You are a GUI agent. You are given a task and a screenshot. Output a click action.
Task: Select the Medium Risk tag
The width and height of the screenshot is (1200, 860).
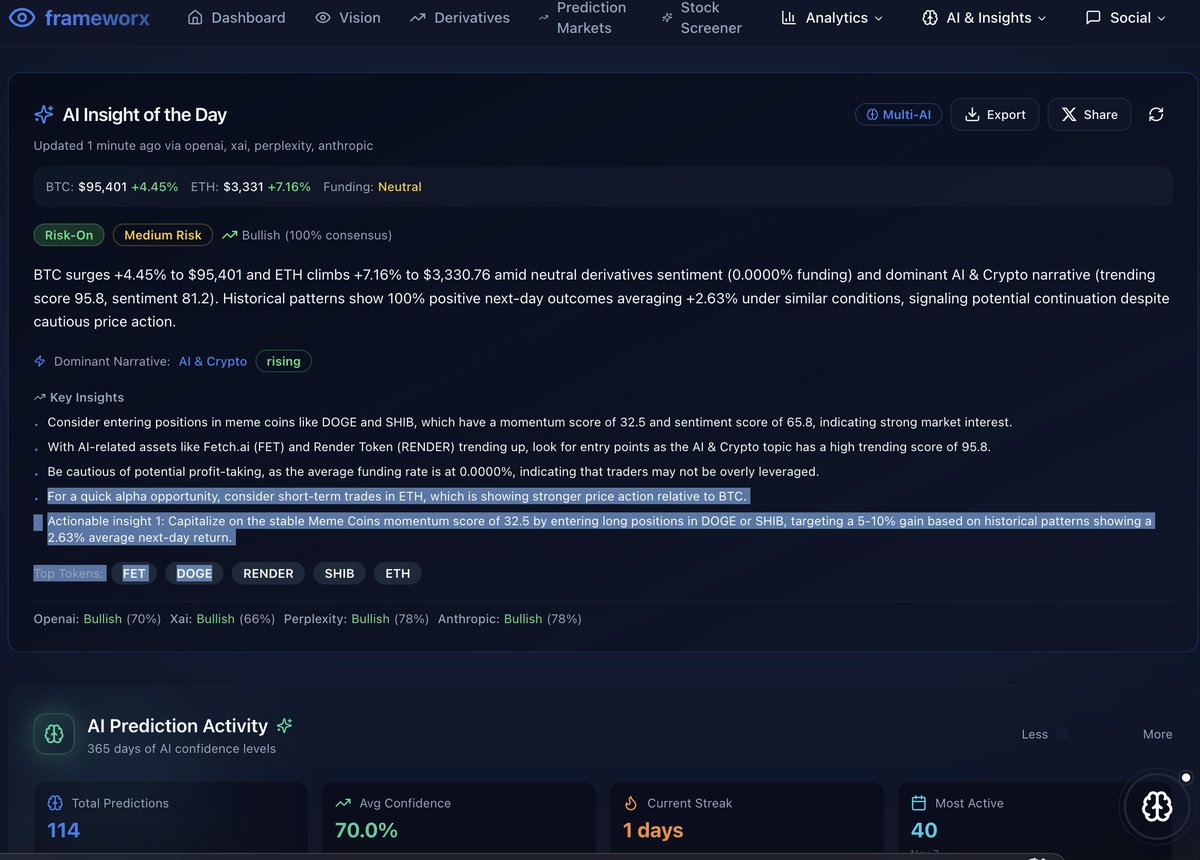(x=163, y=235)
